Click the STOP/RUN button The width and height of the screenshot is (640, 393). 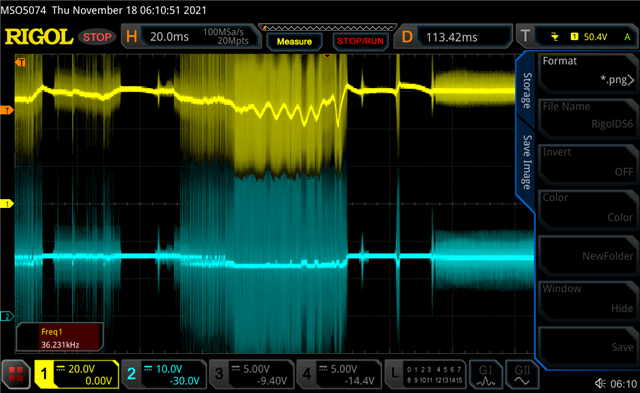(360, 42)
